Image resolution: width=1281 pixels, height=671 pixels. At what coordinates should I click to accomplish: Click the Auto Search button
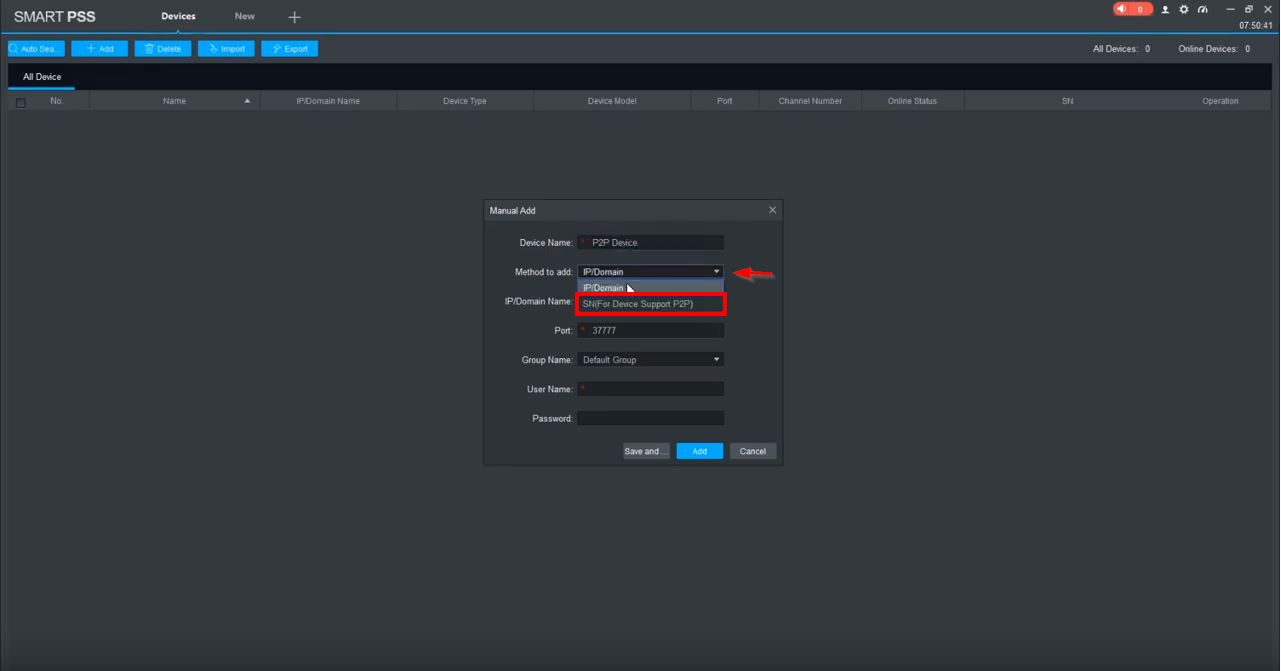[x=36, y=49]
